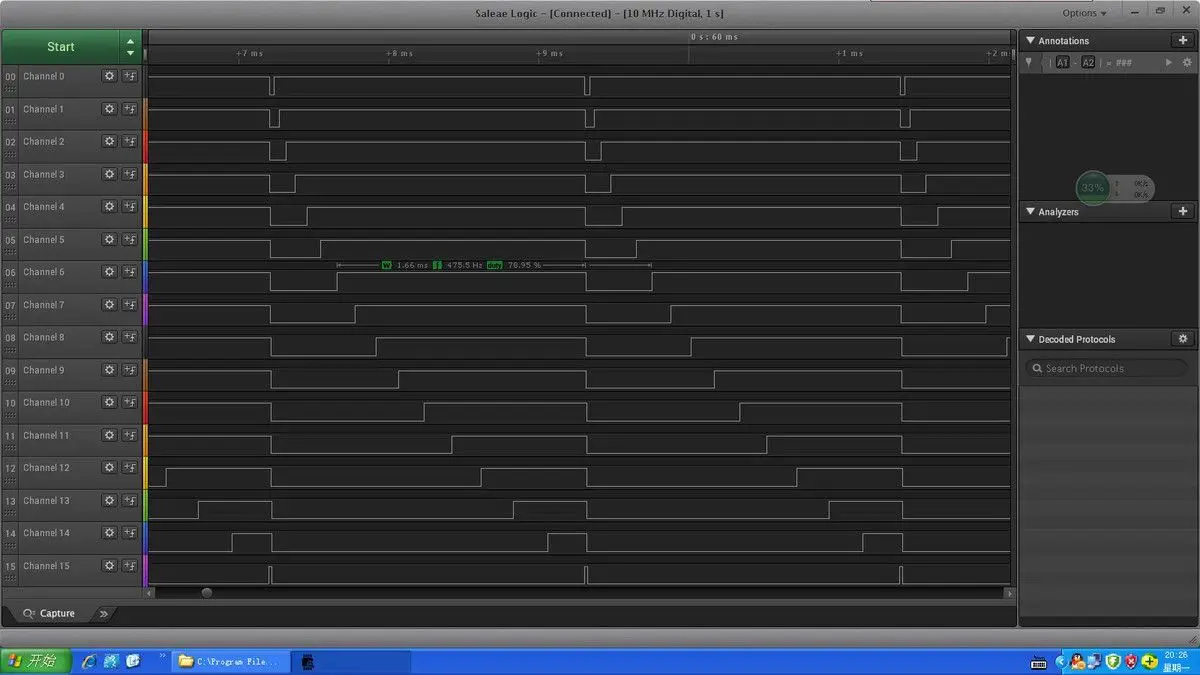
Task: Toggle A1 timing marker
Action: [1062, 62]
